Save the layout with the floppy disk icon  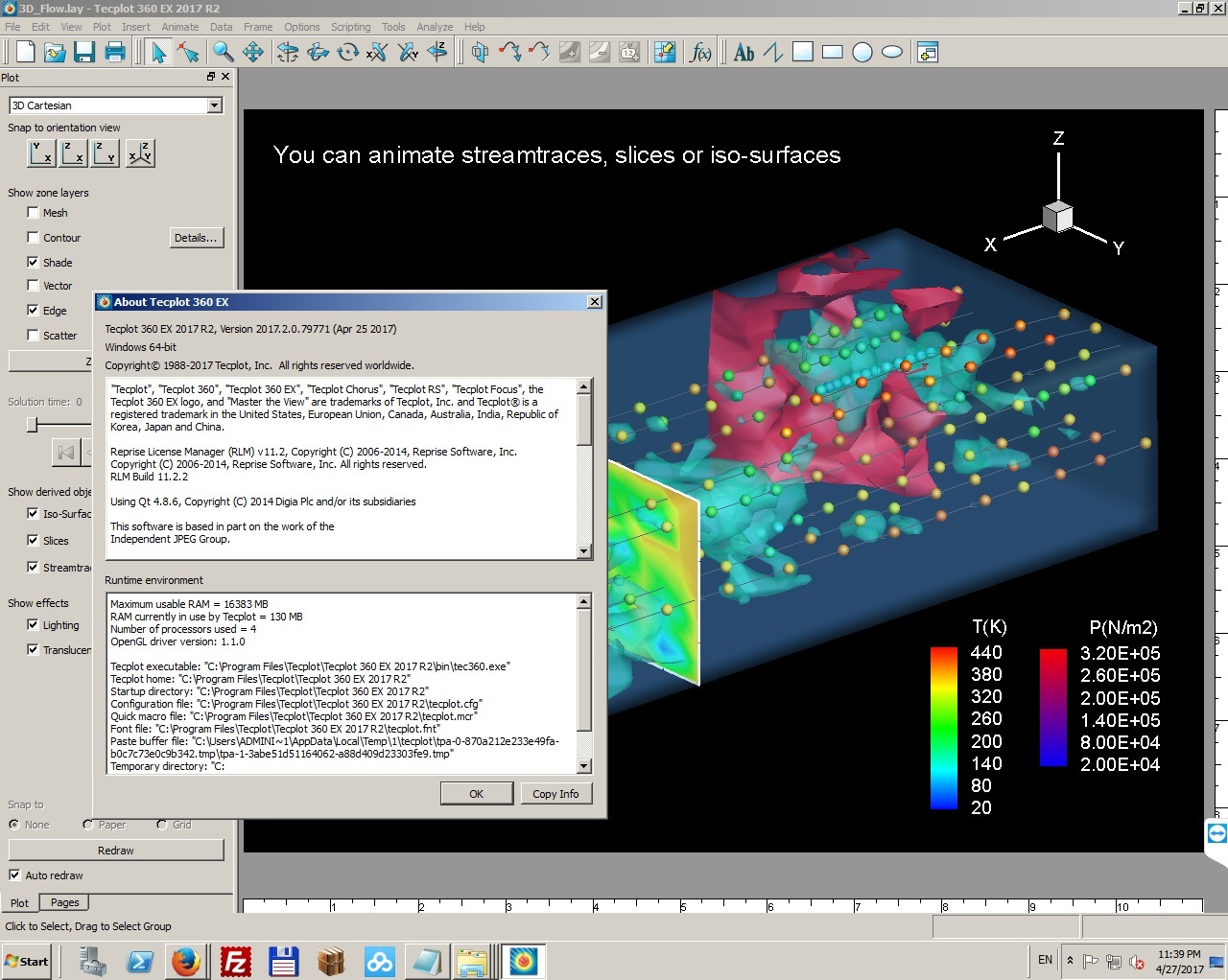84,53
